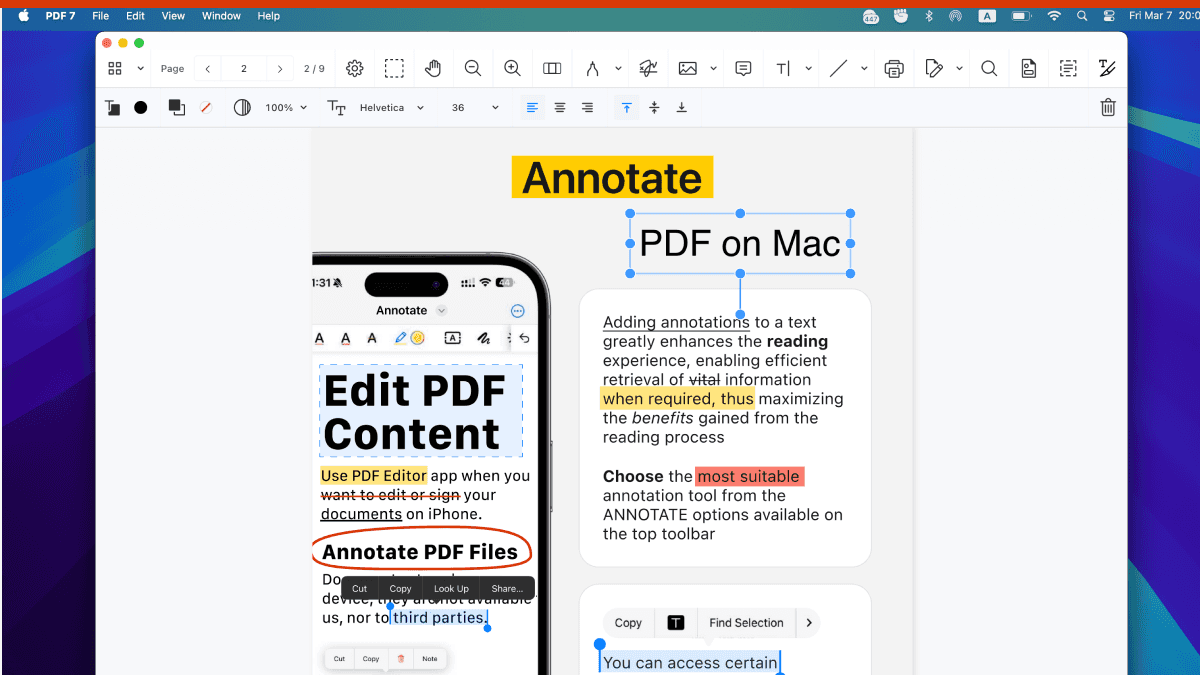Open the Edit menu
Image resolution: width=1200 pixels, height=675 pixels.
[x=135, y=16]
